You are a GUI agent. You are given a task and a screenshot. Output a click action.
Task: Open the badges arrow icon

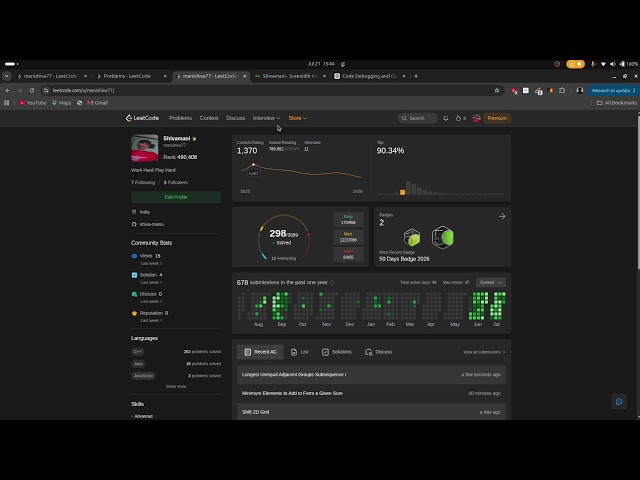coord(502,216)
